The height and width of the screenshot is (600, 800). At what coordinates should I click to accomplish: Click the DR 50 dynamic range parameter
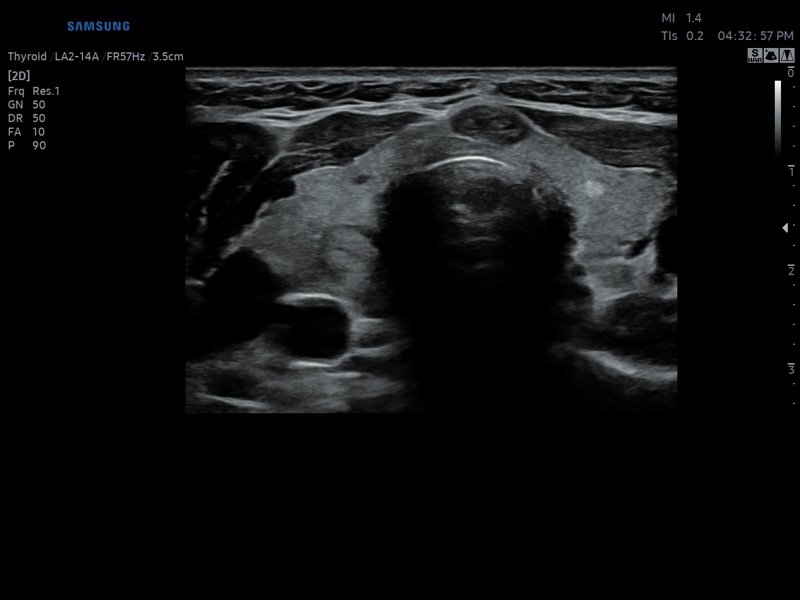pos(26,118)
